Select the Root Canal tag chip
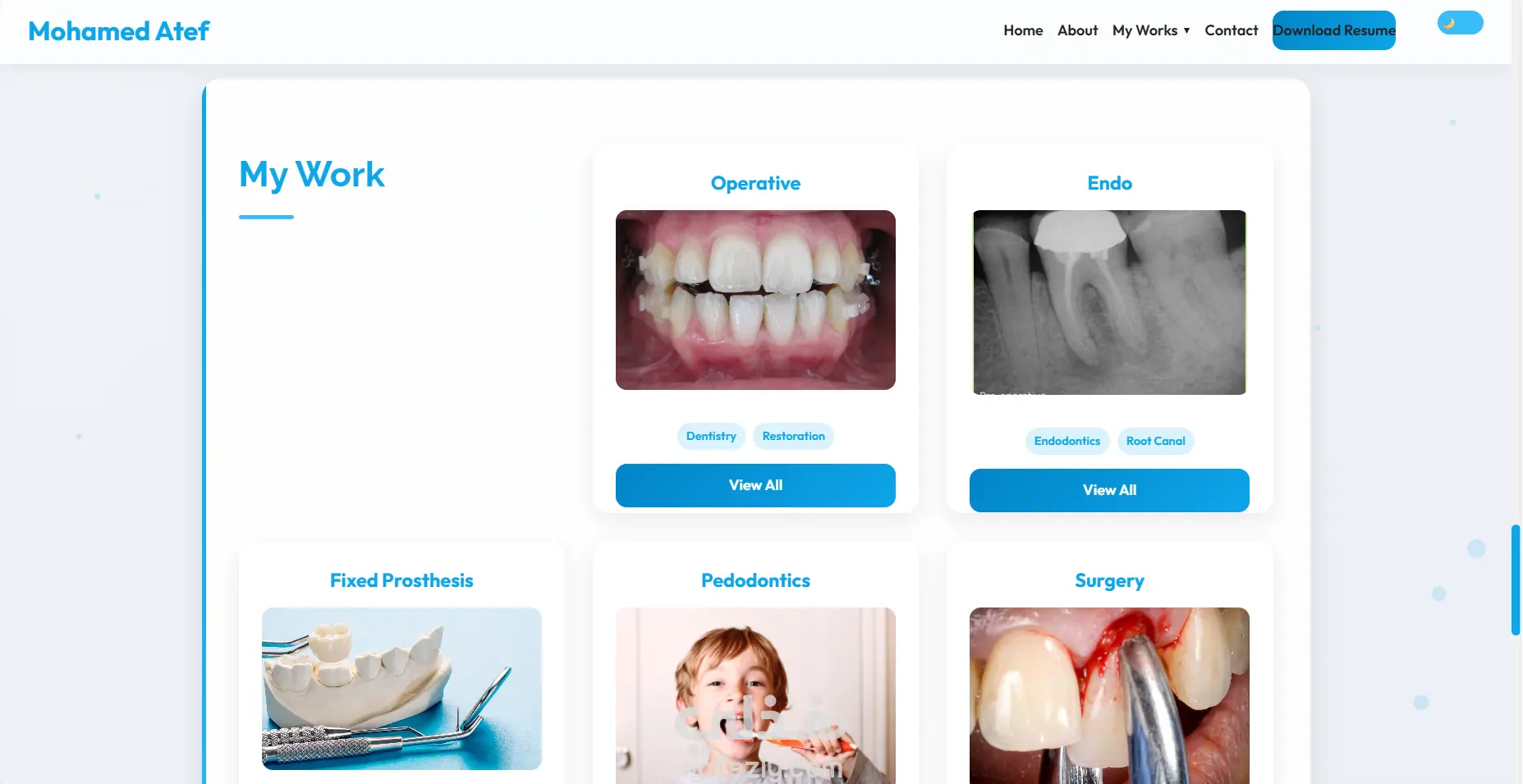1523x784 pixels. pyautogui.click(x=1155, y=441)
